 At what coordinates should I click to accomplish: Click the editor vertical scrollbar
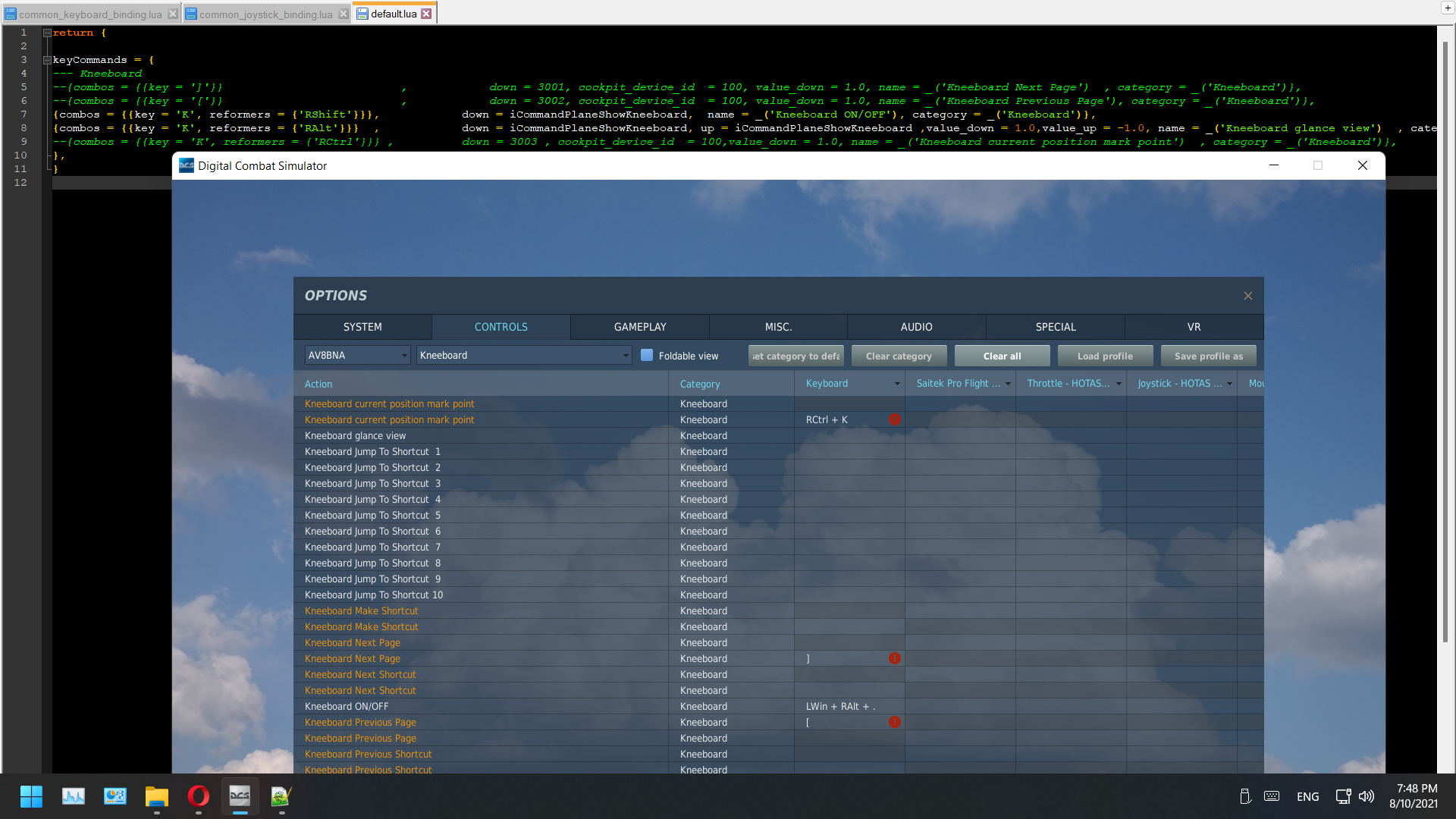click(x=1445, y=341)
